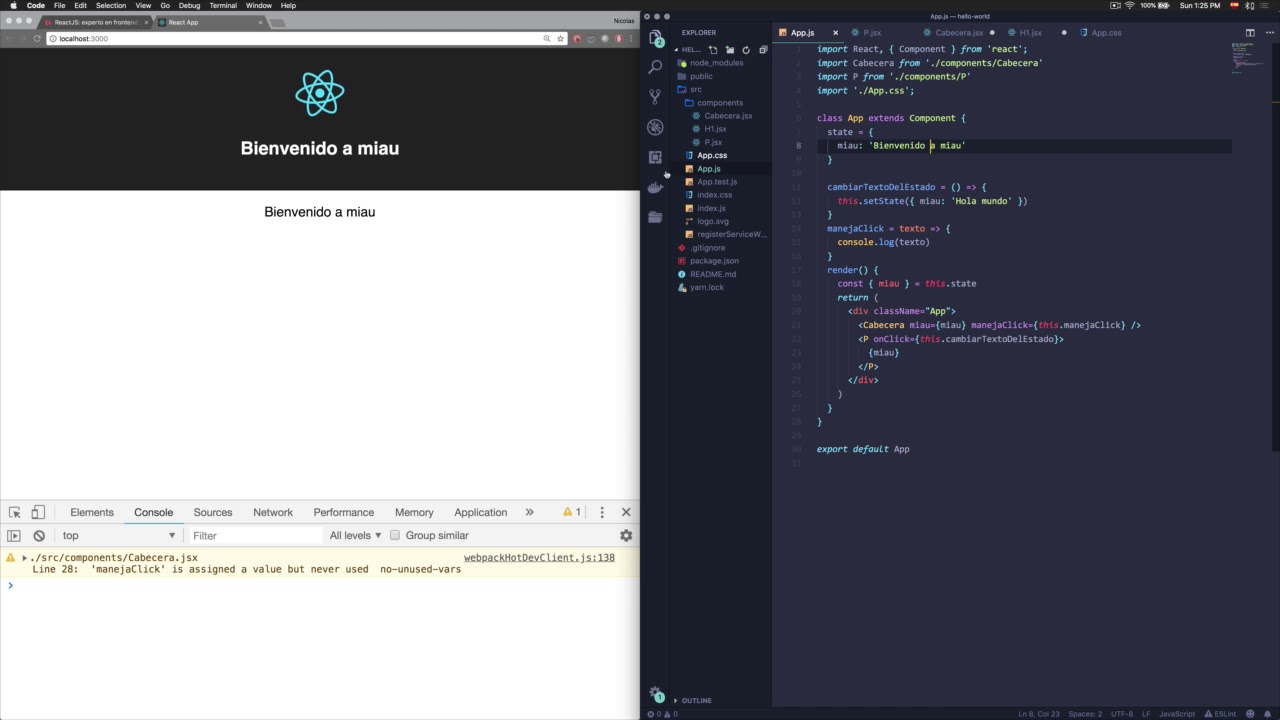Click the ESLint status bar item
Screen dimensions: 1280x720
1219,714
